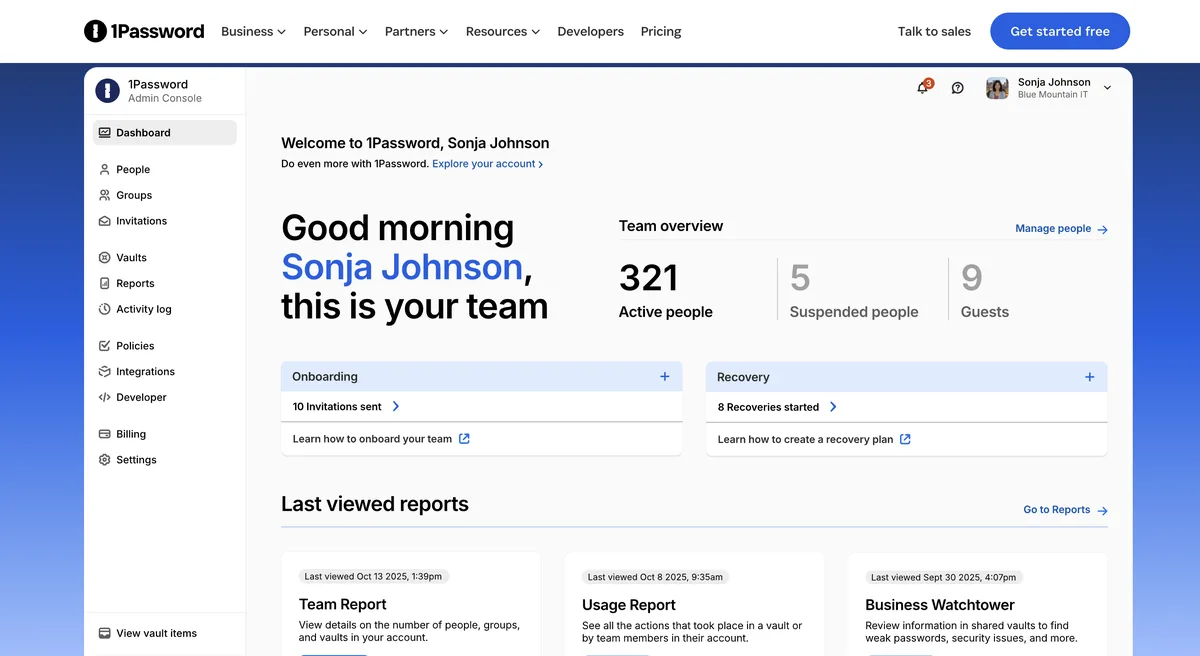Click external link icon for recovery plan
The height and width of the screenshot is (656, 1200).
pyautogui.click(x=905, y=439)
